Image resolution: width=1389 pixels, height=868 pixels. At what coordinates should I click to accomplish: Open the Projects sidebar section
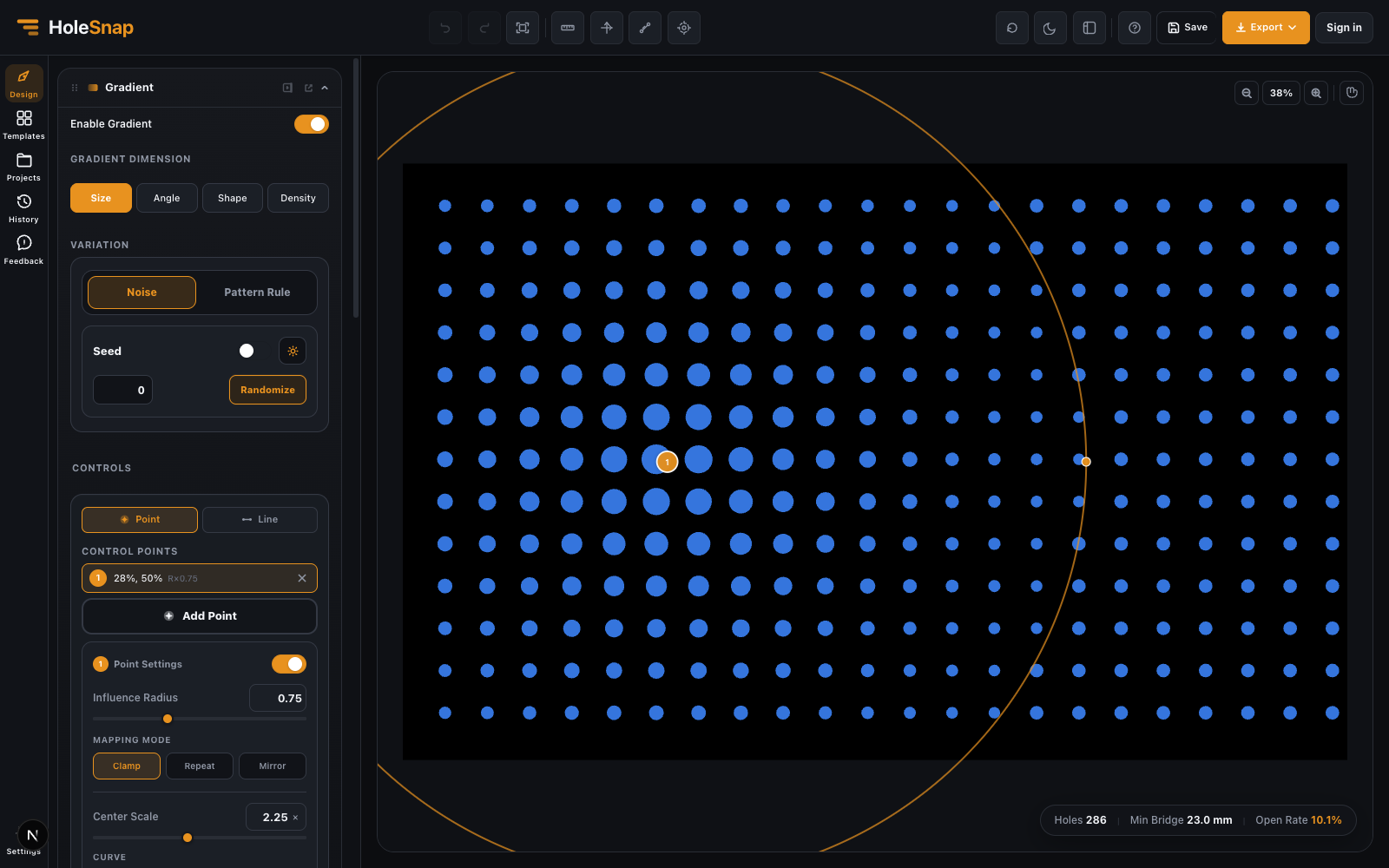coord(23,167)
